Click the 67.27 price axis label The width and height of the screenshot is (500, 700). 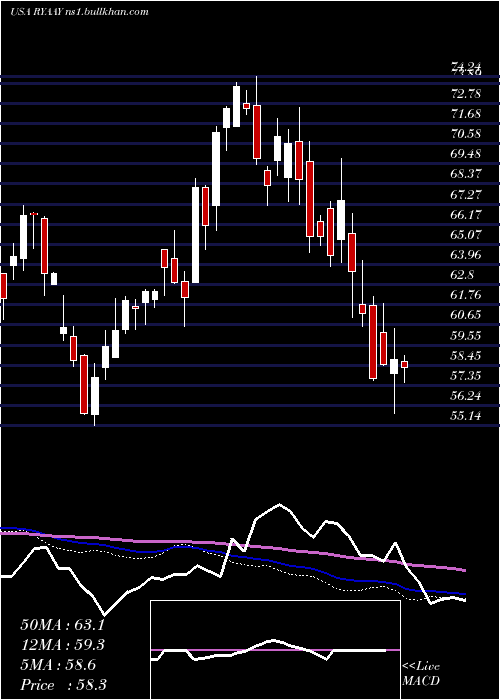click(467, 194)
